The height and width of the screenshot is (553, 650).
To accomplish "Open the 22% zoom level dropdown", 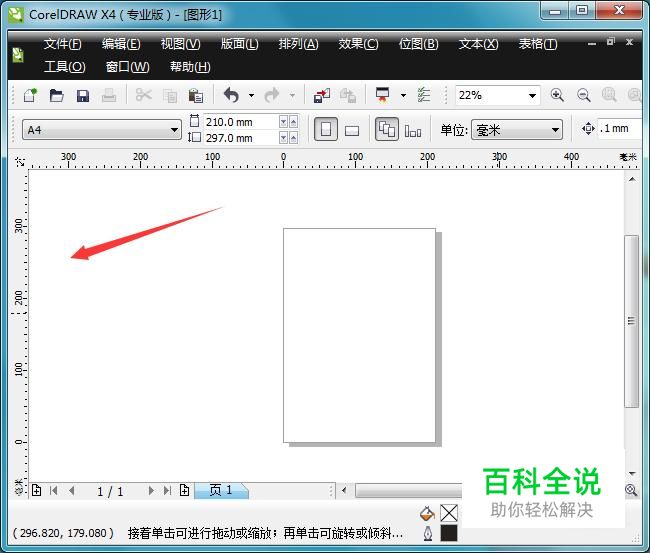I will [x=532, y=96].
